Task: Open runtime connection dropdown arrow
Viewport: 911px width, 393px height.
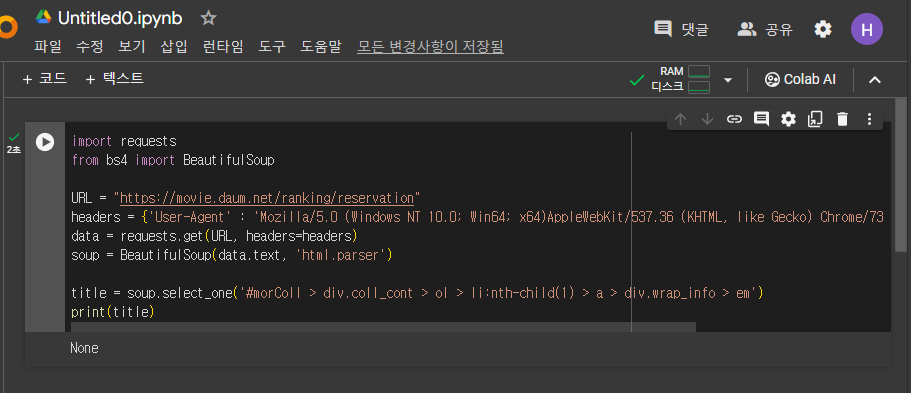Action: [x=727, y=80]
